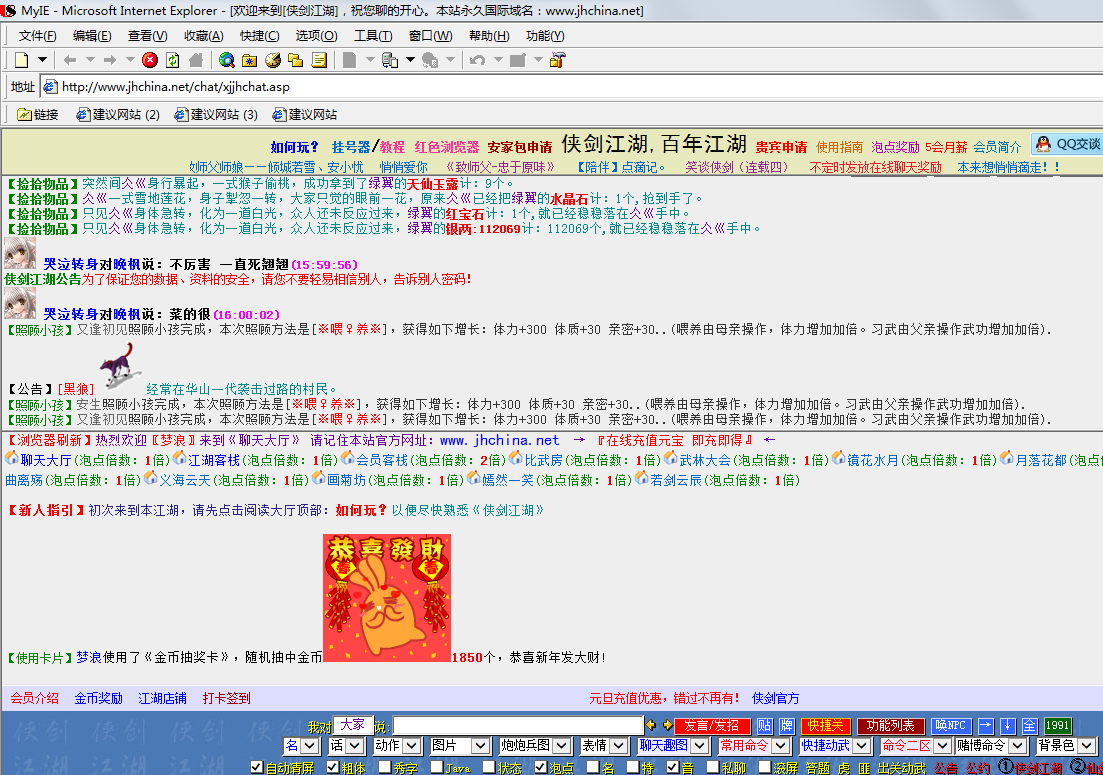The image size is (1103, 775).
Task: Click the blue right-arrow button near 唤NPC
Action: click(x=986, y=726)
